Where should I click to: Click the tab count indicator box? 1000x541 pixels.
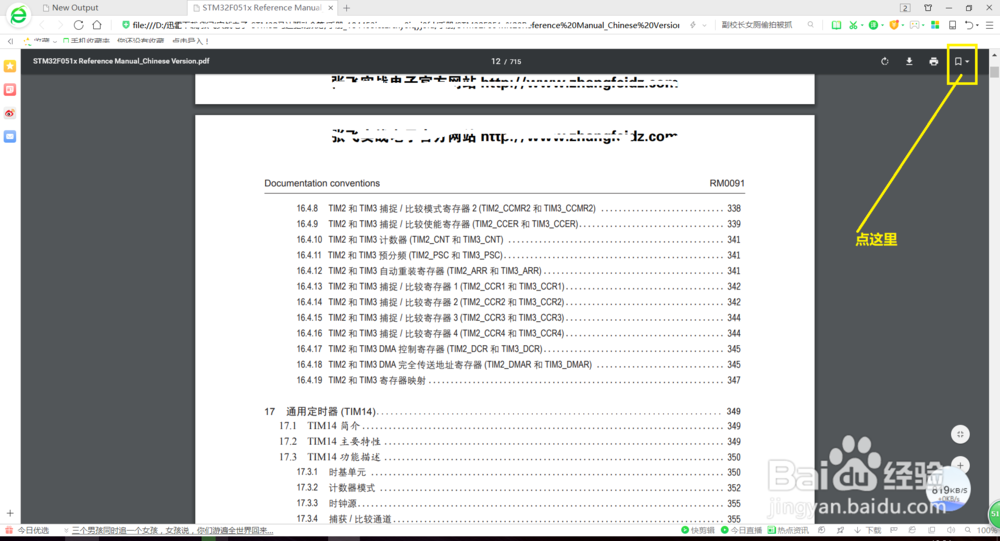pos(905,8)
